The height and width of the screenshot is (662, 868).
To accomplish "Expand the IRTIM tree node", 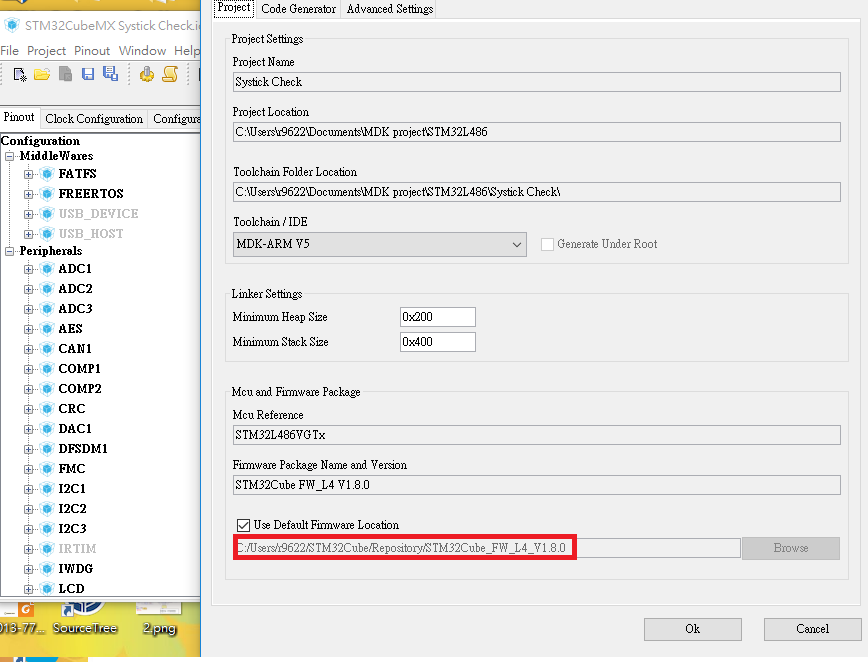I will 28,549.
